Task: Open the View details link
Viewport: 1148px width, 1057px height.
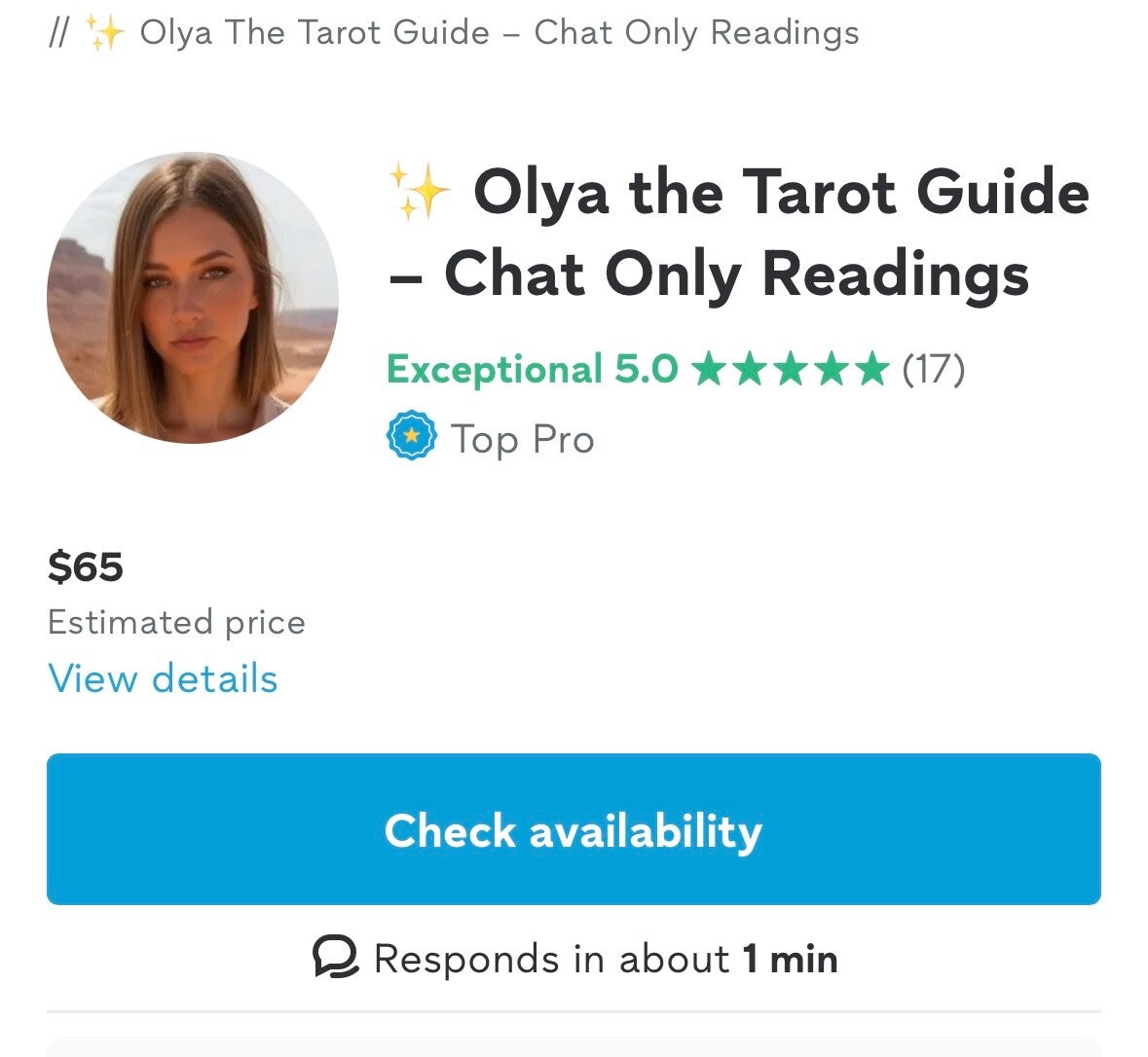Action: (x=163, y=678)
